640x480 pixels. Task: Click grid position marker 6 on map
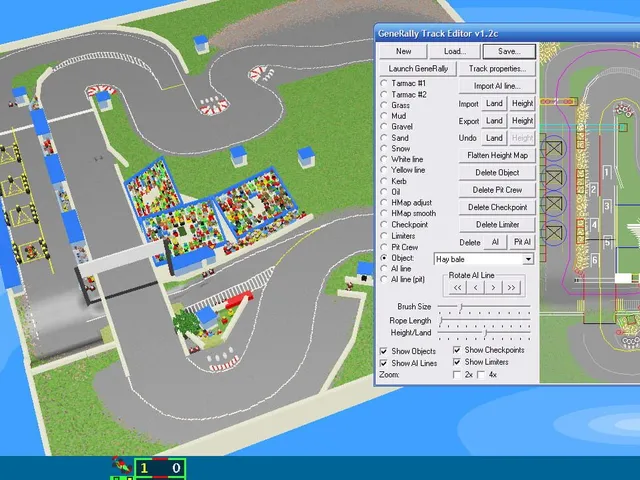tap(595, 260)
